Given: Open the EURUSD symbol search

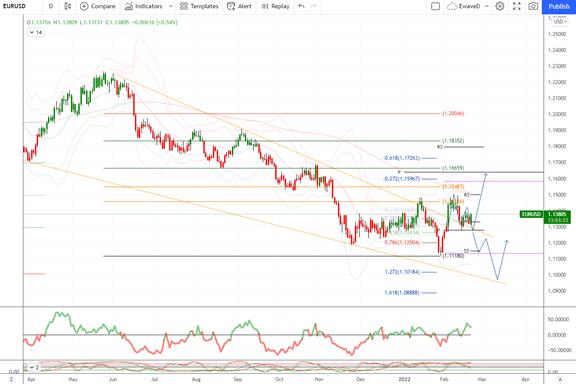Looking at the screenshot, I should 14,6.
